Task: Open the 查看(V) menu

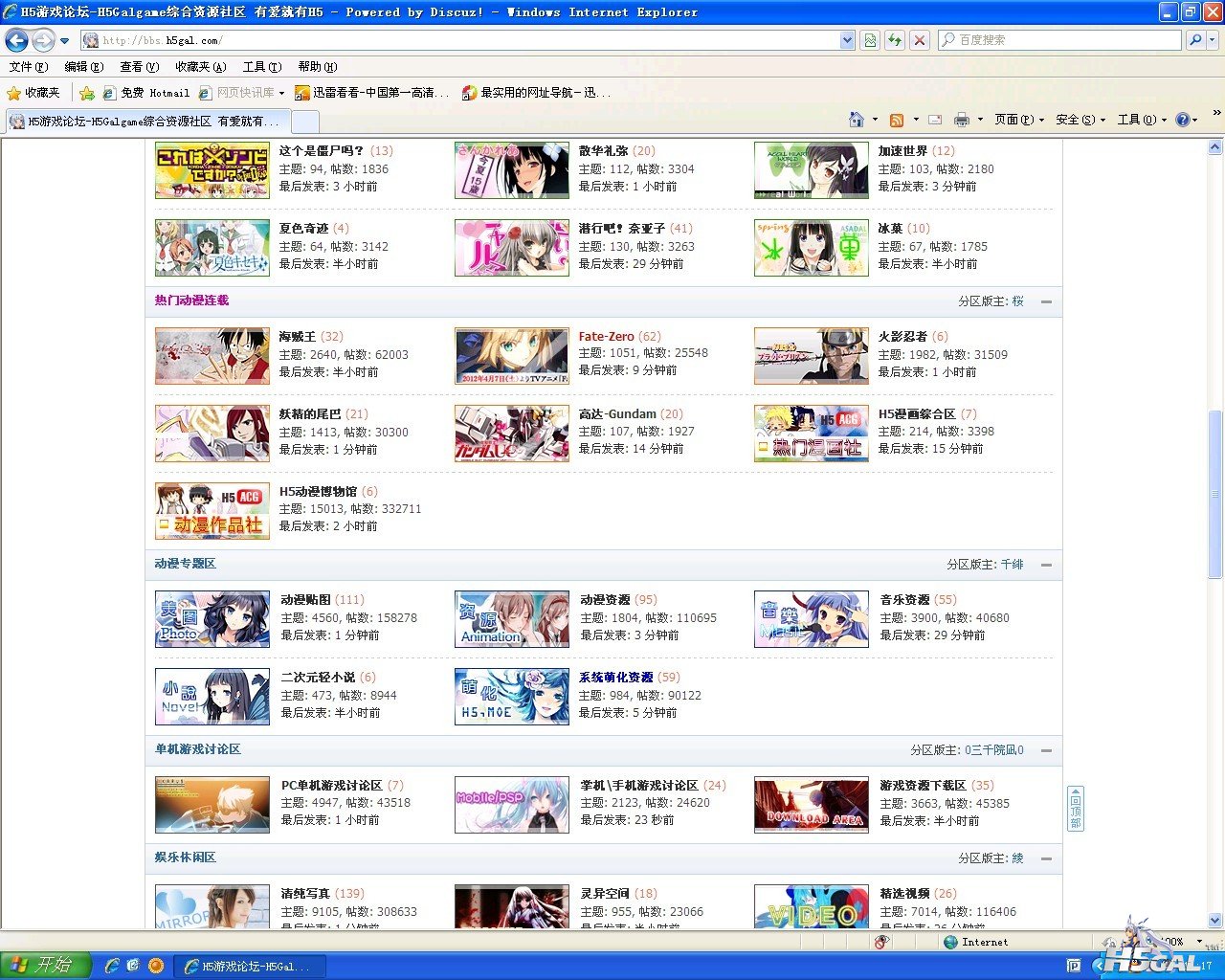Action: point(139,67)
